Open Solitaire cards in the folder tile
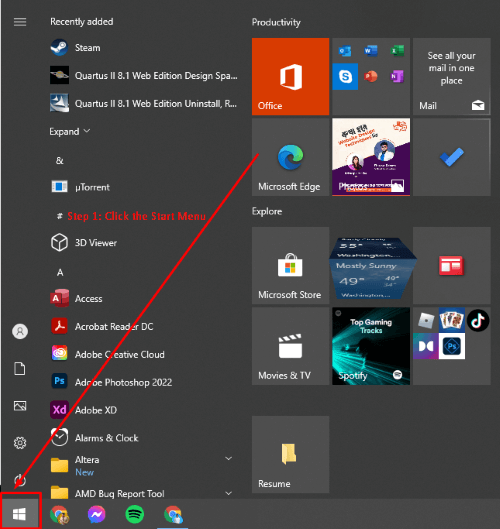Screen dimensions: 500x529 click(452, 320)
